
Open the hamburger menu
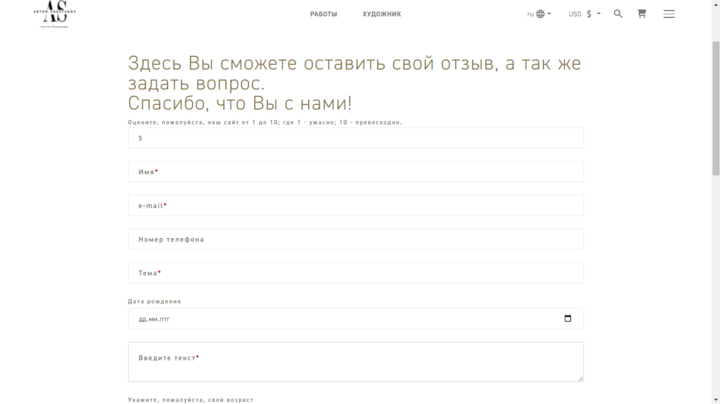click(x=669, y=14)
